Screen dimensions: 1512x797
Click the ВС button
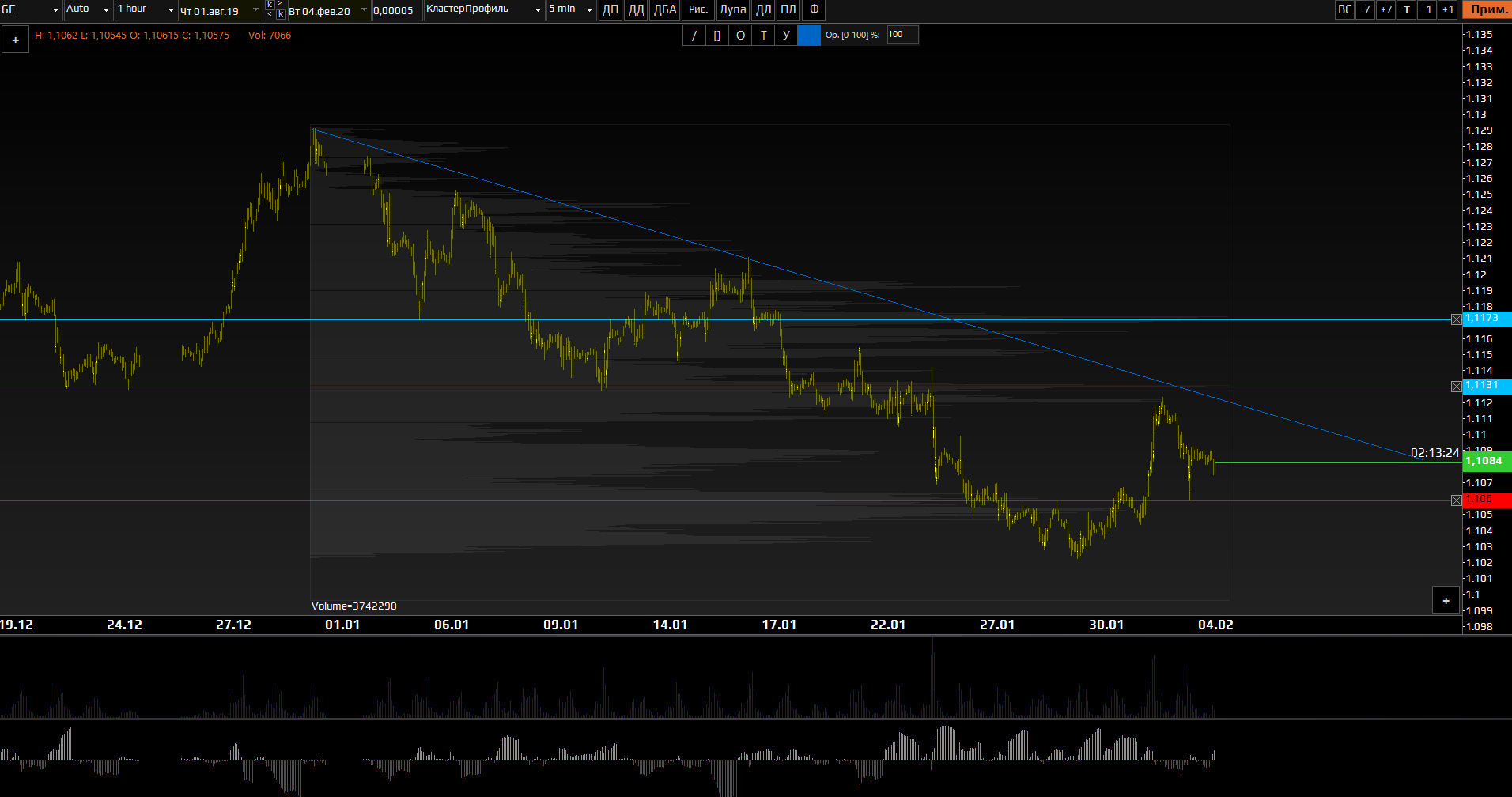(x=1344, y=10)
